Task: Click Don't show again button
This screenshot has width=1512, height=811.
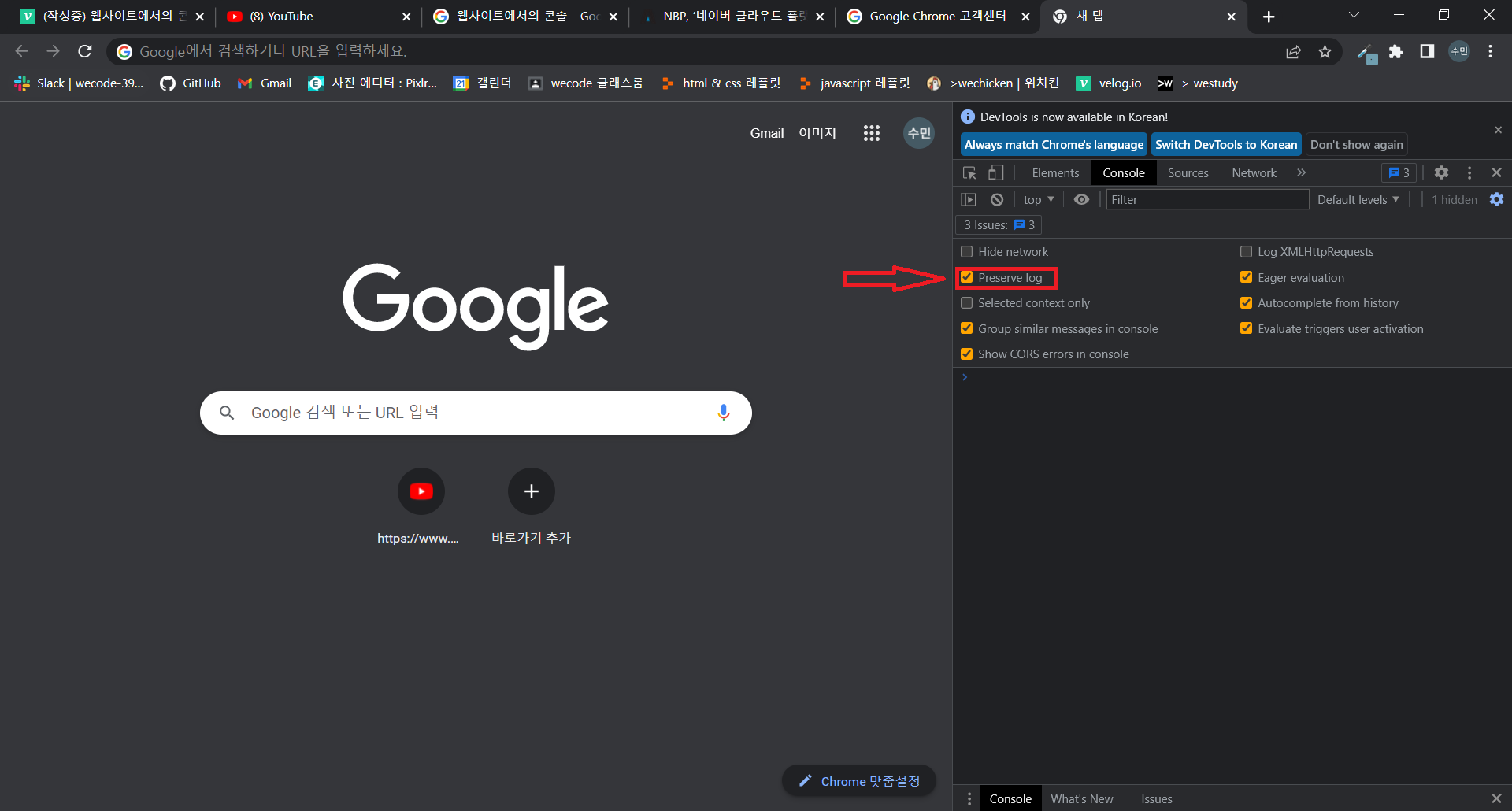Action: click(x=1356, y=145)
